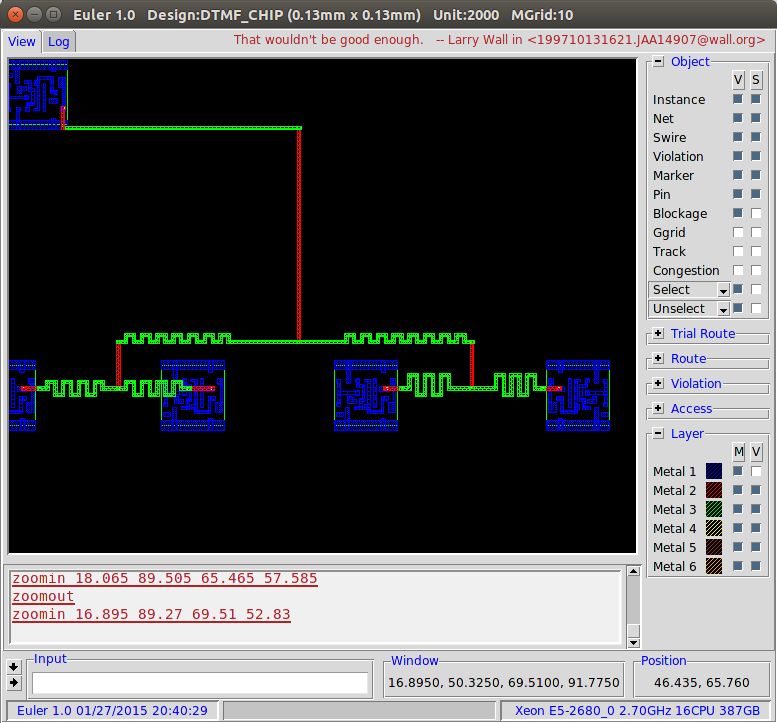The image size is (777, 723).
Task: Click the Metal 2 color swatch
Action: [x=714, y=490]
